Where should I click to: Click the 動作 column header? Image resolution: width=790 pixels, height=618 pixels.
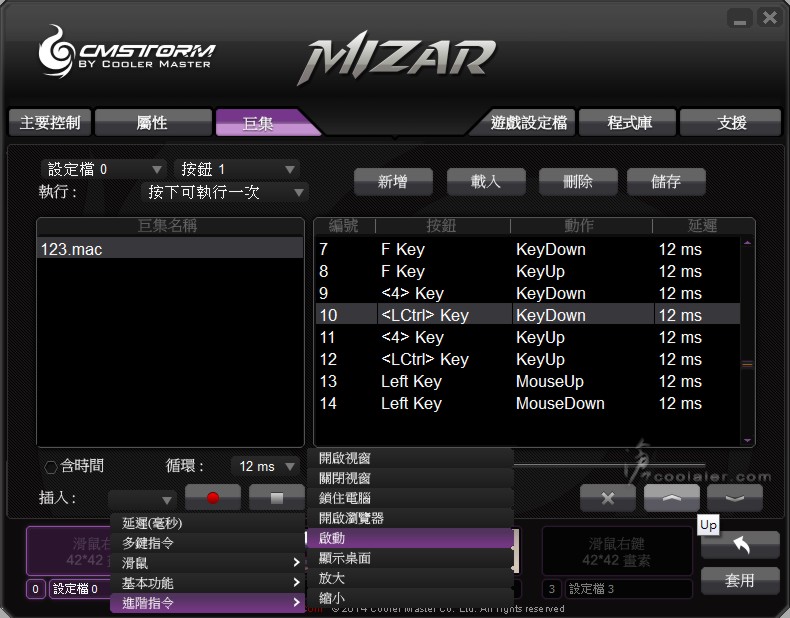(581, 226)
